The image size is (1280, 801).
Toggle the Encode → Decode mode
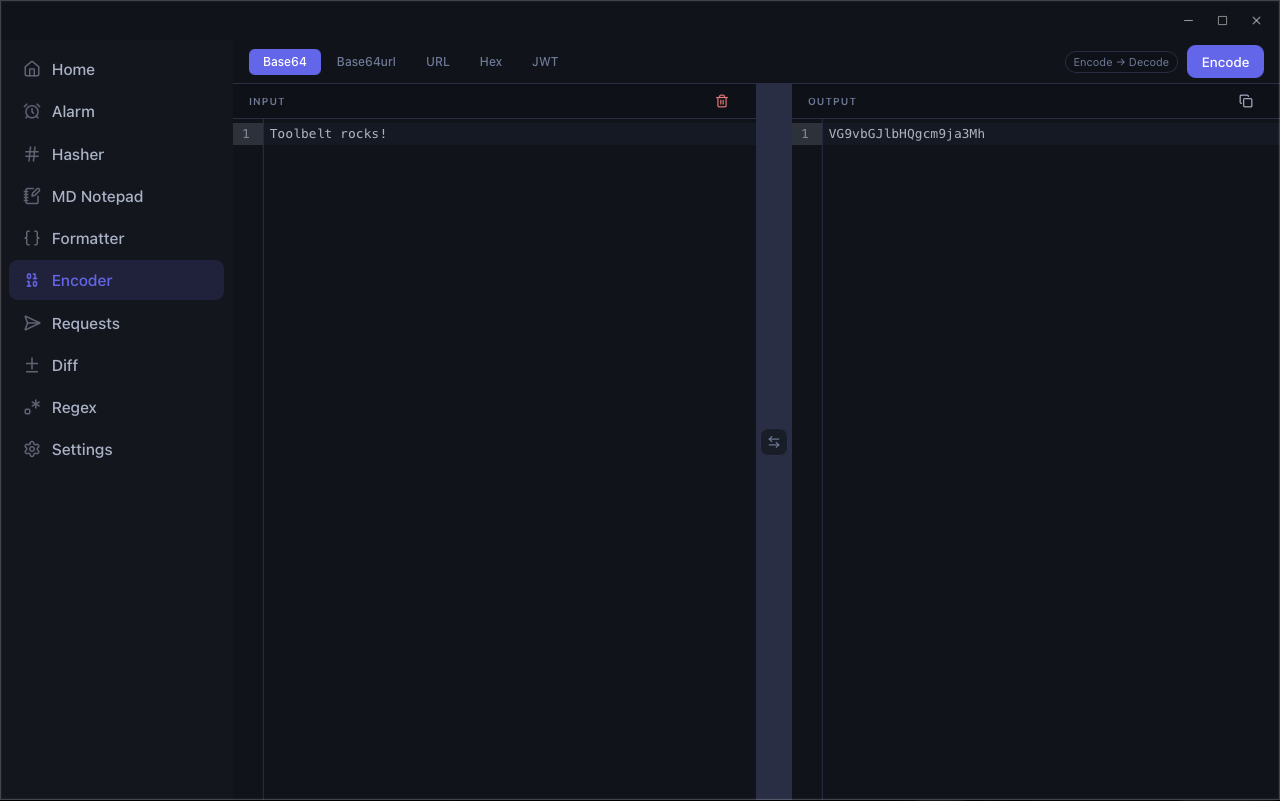1121,61
